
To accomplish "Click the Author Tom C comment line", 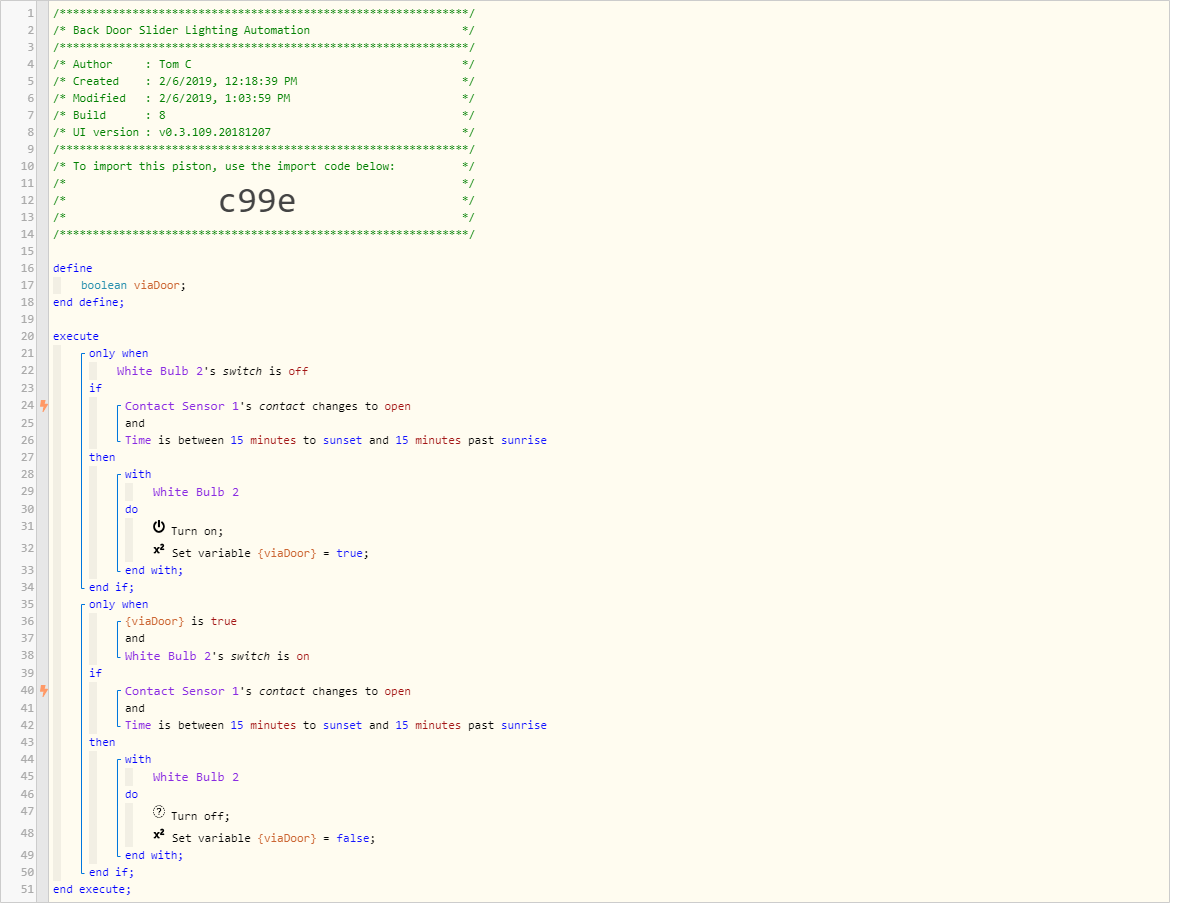I will (264, 64).
